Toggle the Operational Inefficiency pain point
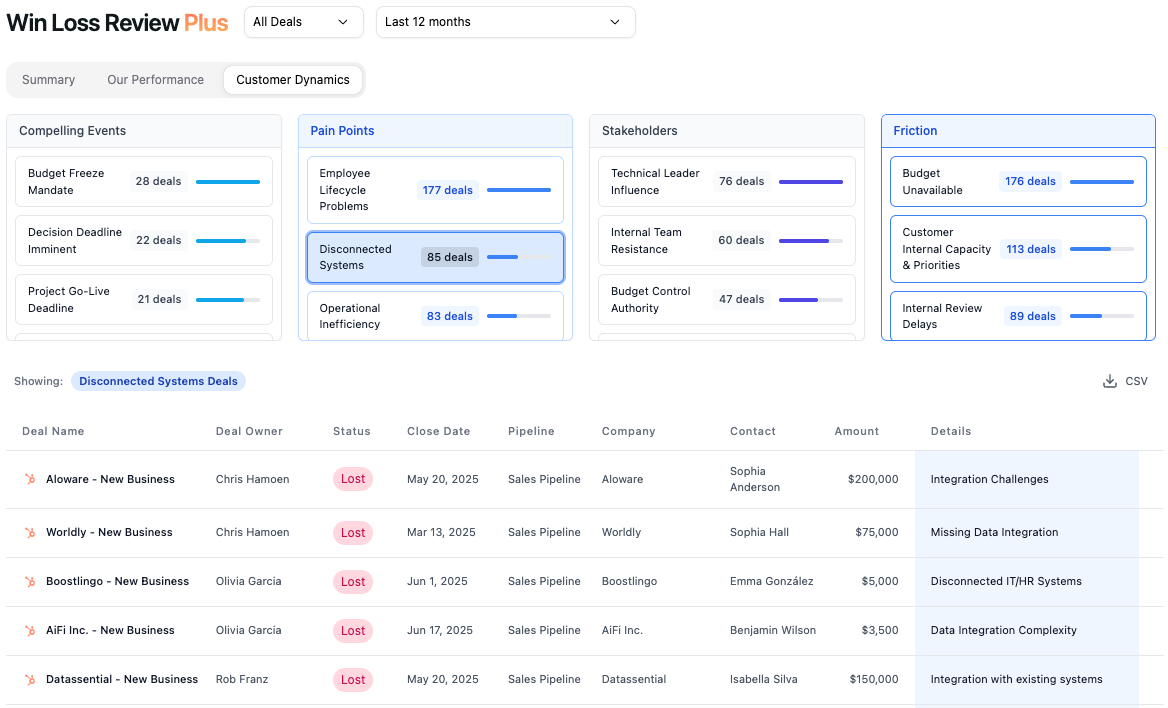 435,316
